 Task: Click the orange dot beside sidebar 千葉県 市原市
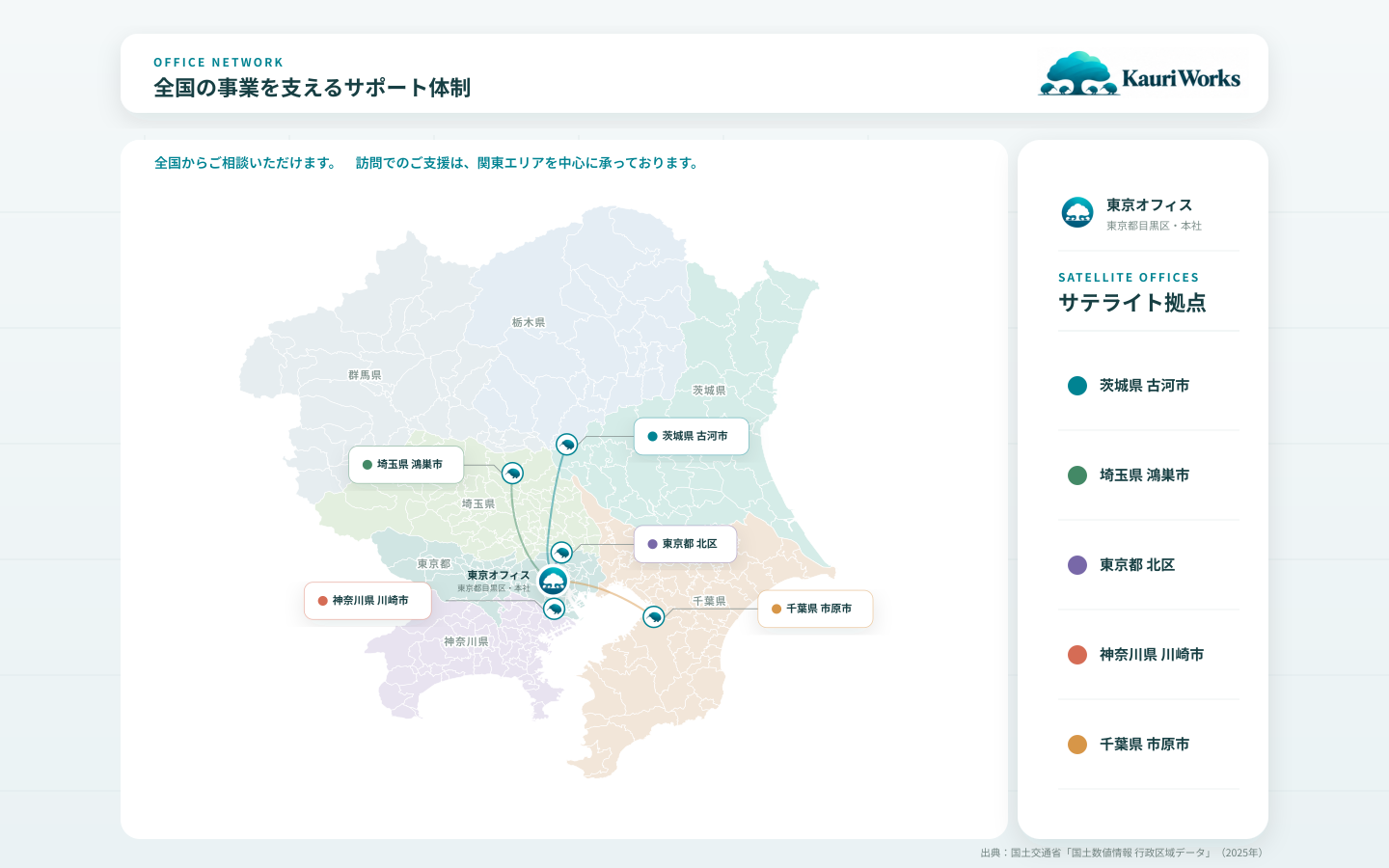pos(1077,745)
